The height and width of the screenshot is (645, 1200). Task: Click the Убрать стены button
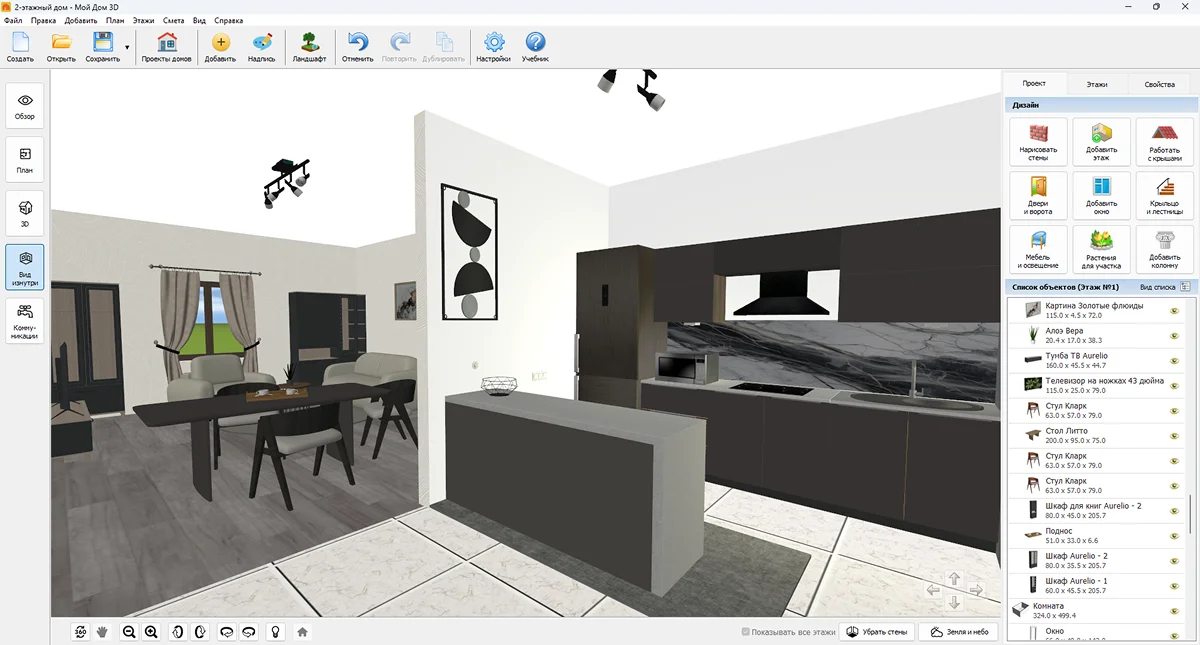click(x=877, y=632)
